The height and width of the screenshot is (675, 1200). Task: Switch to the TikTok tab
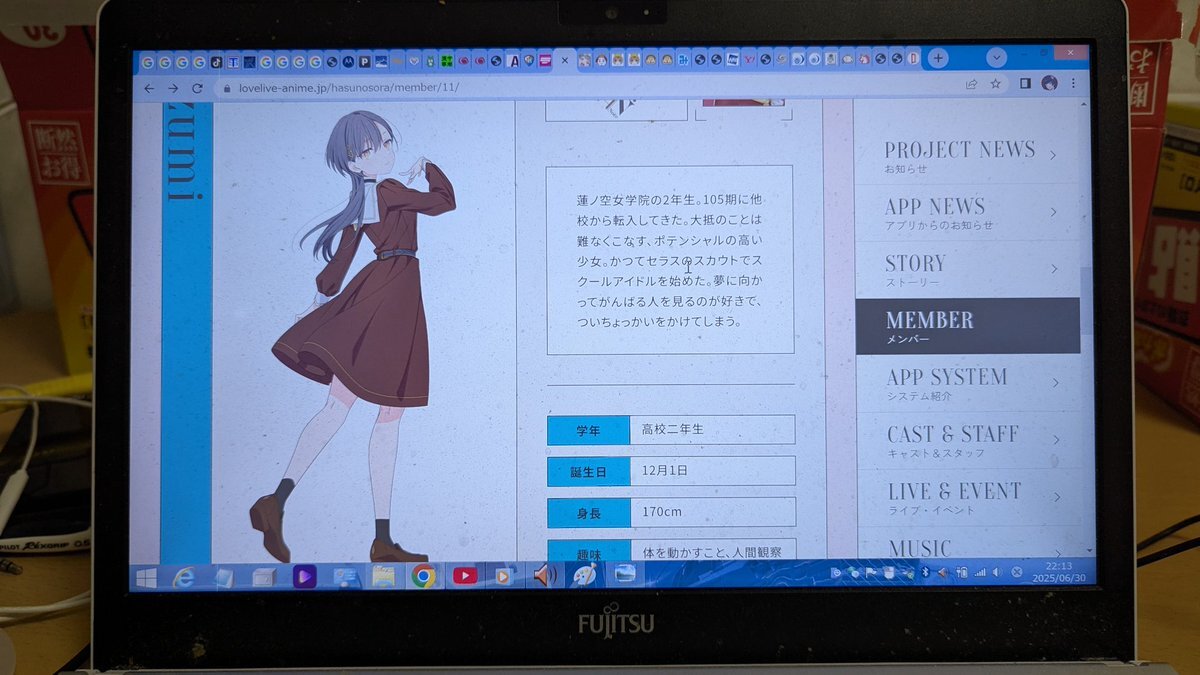point(215,61)
